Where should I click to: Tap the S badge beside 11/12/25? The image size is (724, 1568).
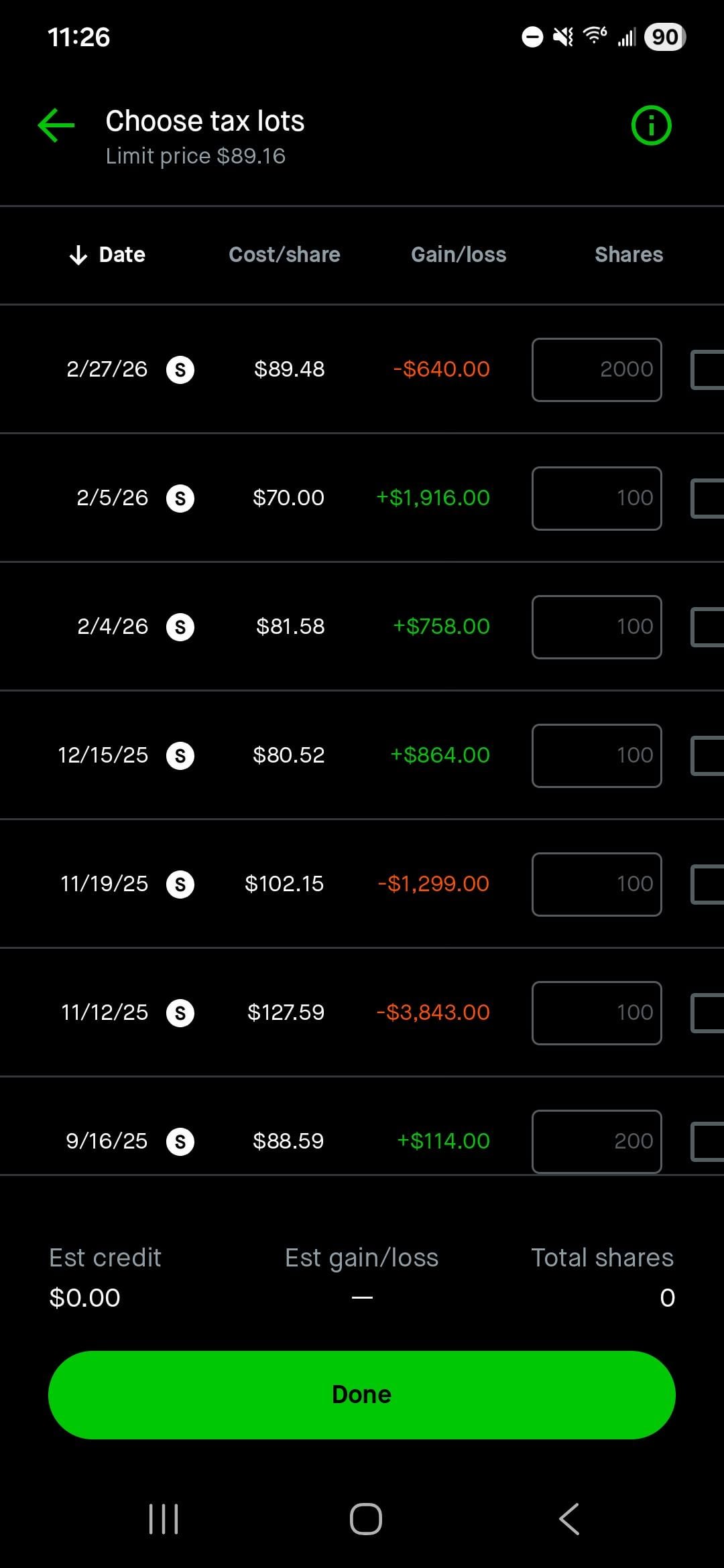pos(180,1013)
